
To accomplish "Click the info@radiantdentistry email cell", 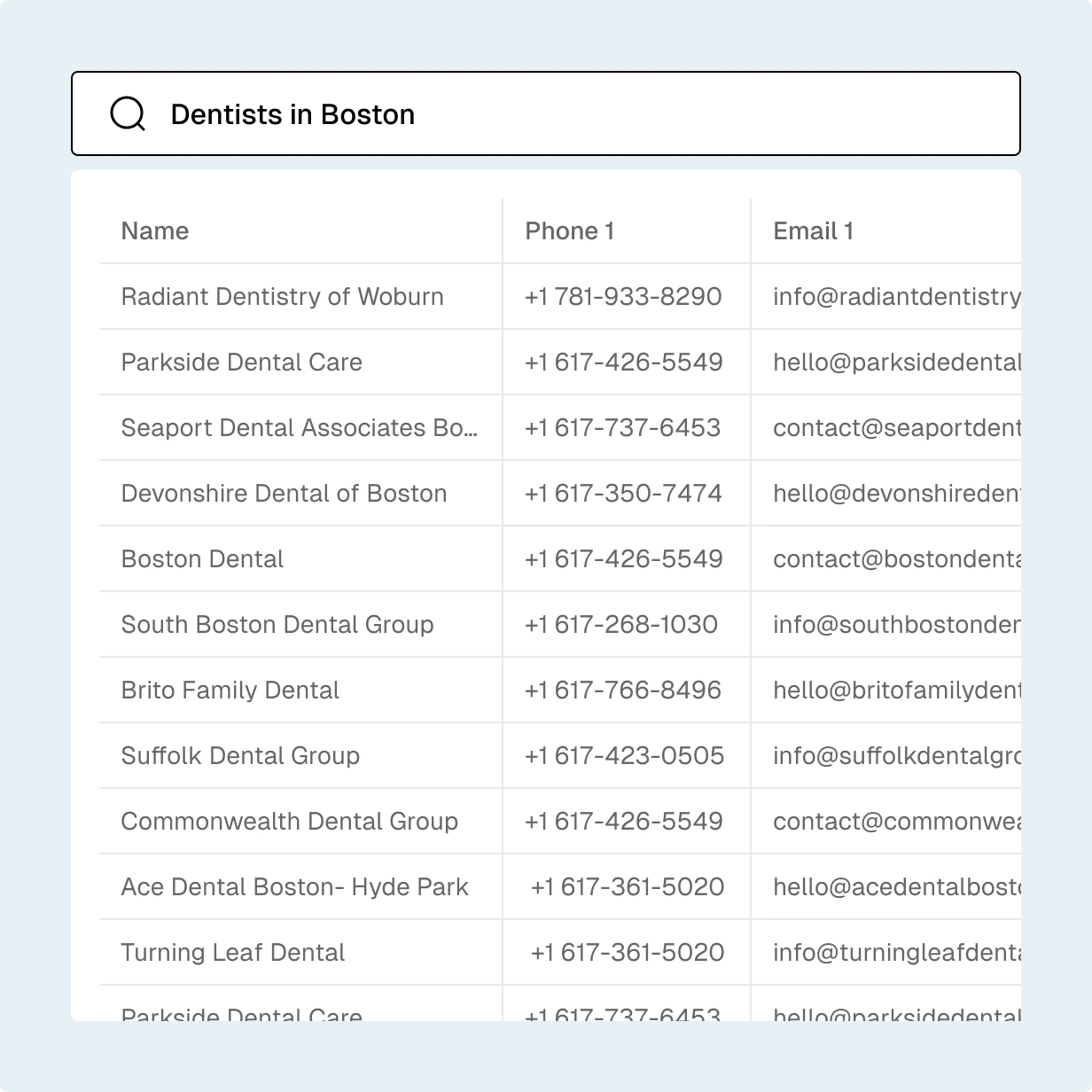I will [895, 297].
